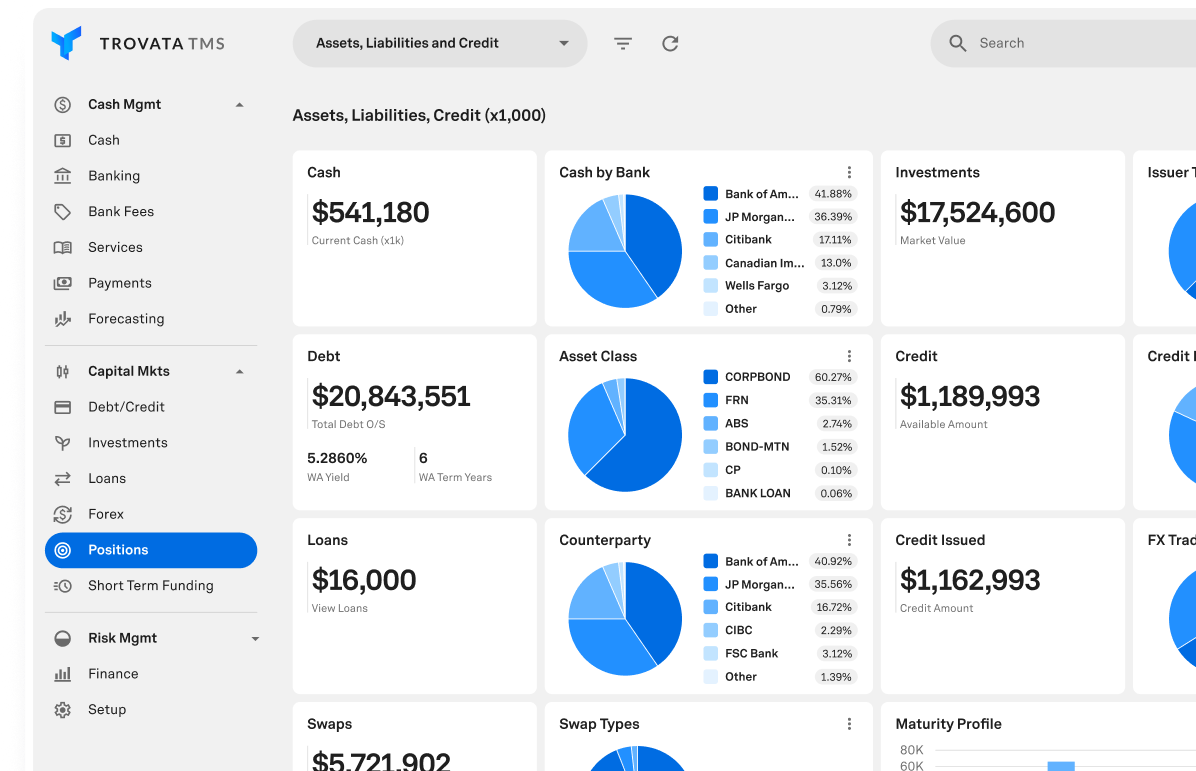Click the refresh icon in the toolbar
Screen dimensions: 1196x771
(x=670, y=43)
